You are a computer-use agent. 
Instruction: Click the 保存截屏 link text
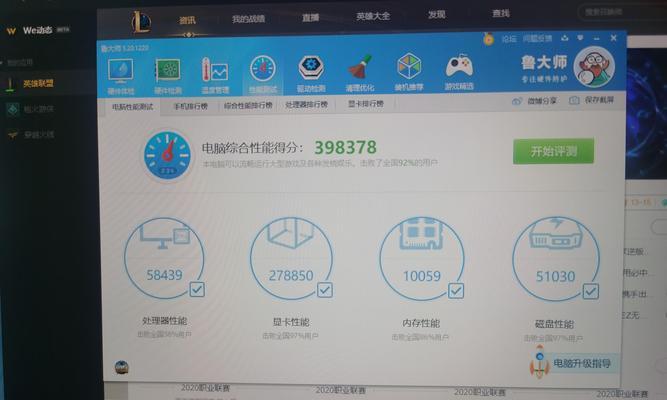599,100
